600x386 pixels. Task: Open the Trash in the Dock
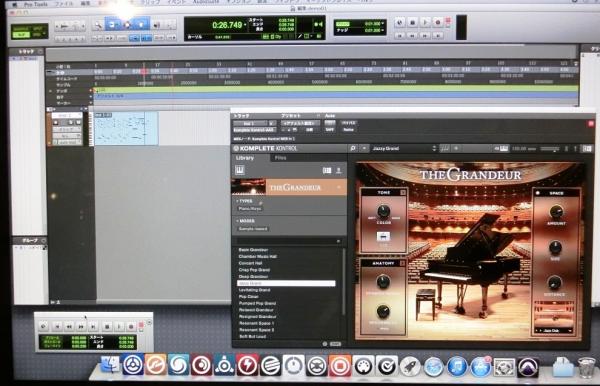(586, 366)
